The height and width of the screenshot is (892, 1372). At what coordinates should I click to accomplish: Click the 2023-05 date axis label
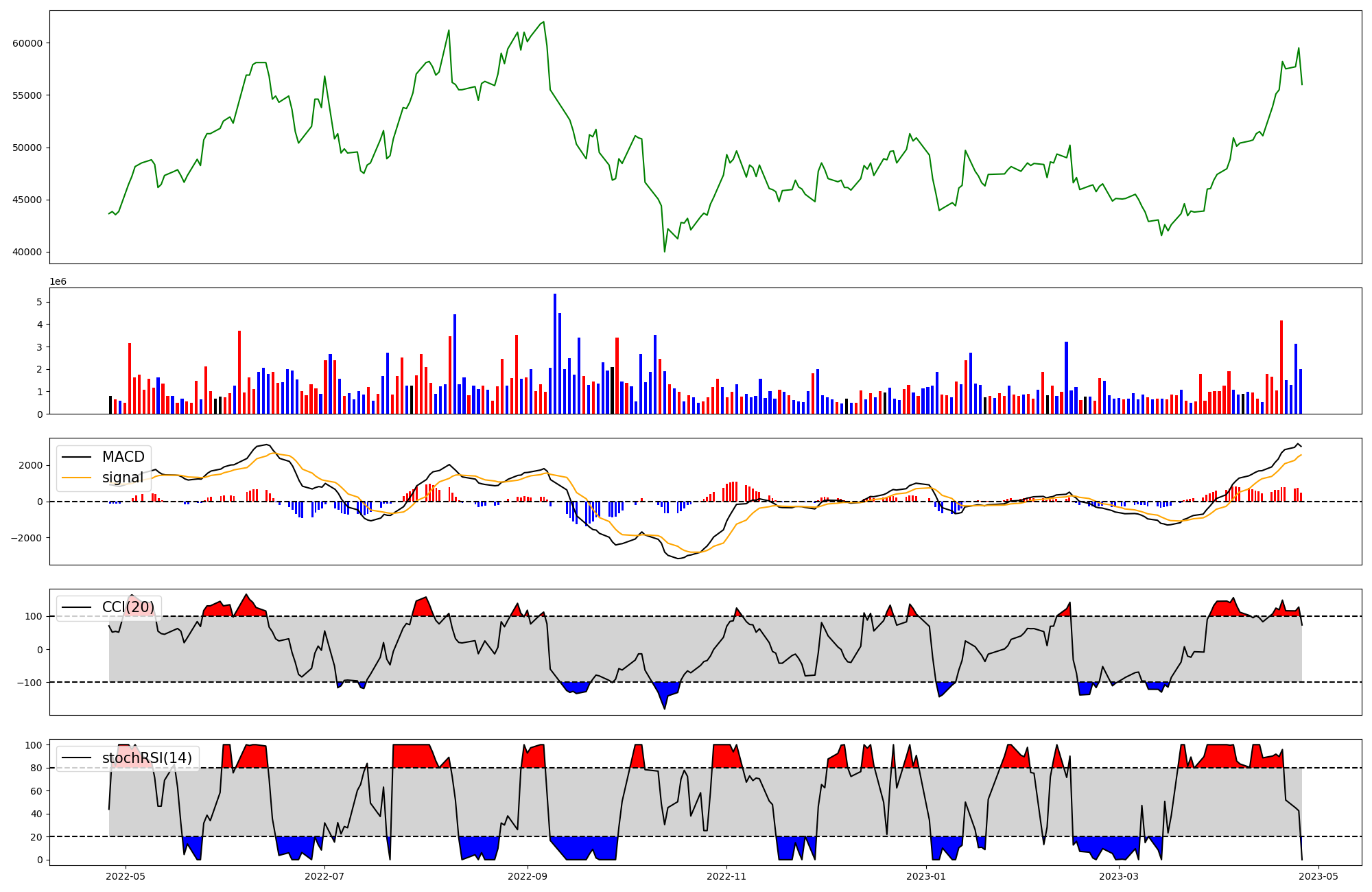pyautogui.click(x=1318, y=876)
